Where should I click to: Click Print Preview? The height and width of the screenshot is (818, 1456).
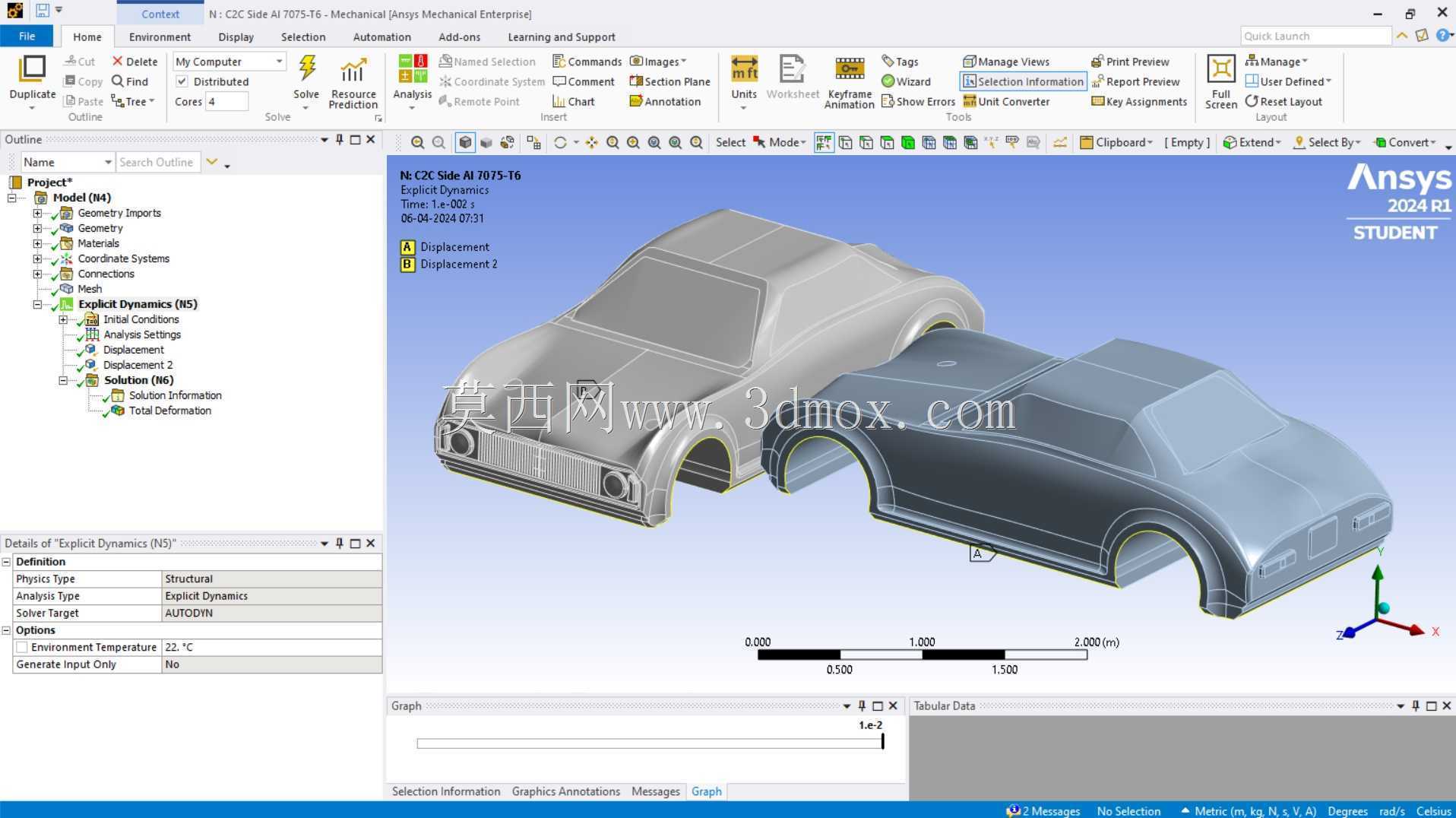coord(1130,62)
